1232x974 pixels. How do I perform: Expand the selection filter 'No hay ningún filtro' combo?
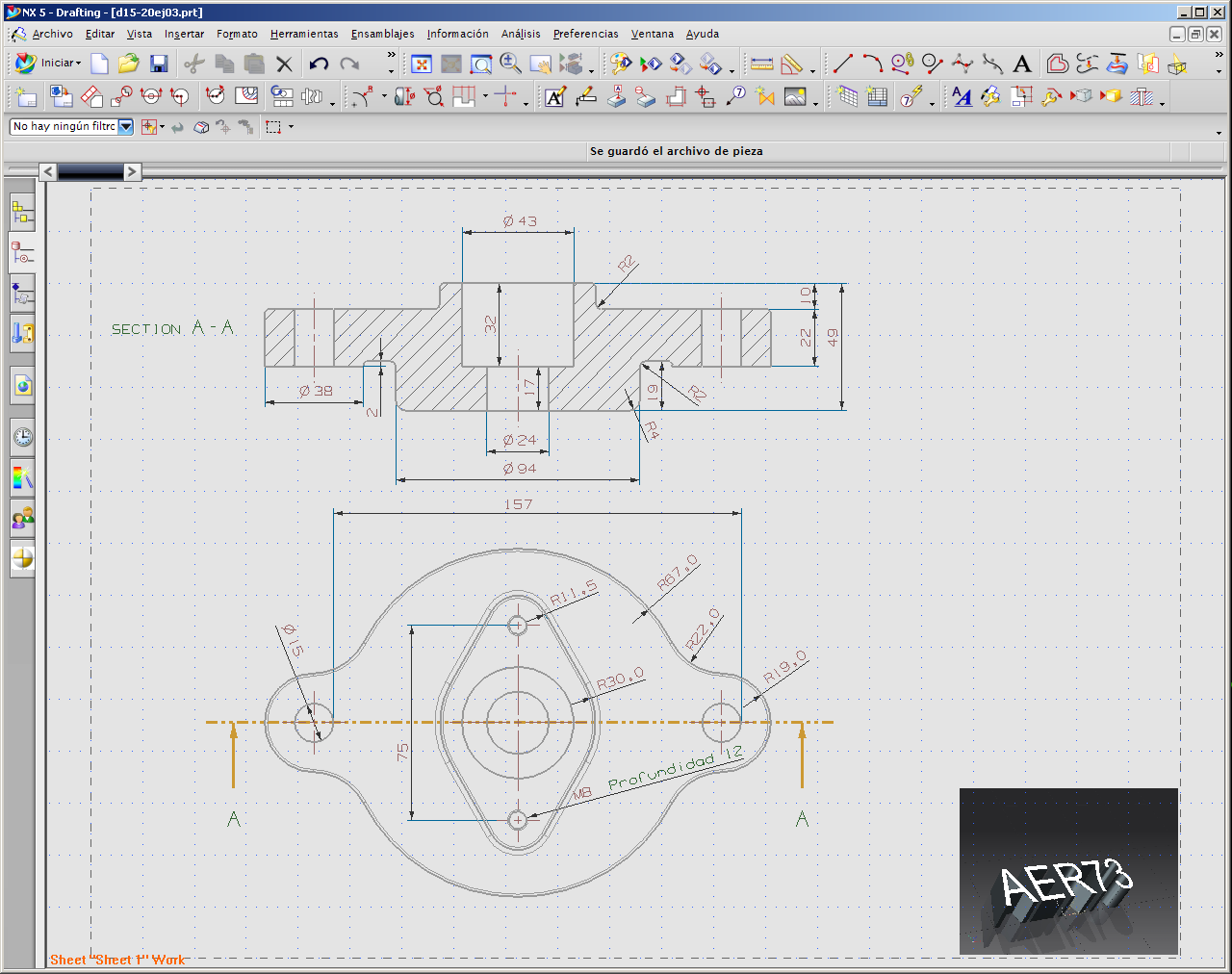tap(126, 126)
